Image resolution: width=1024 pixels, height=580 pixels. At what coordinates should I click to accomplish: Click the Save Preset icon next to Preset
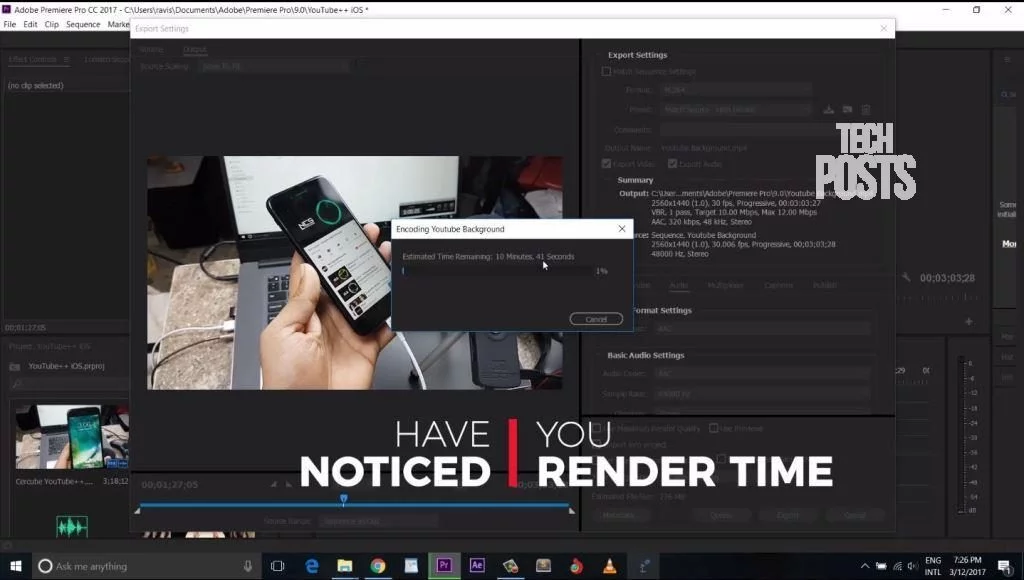tap(828, 110)
